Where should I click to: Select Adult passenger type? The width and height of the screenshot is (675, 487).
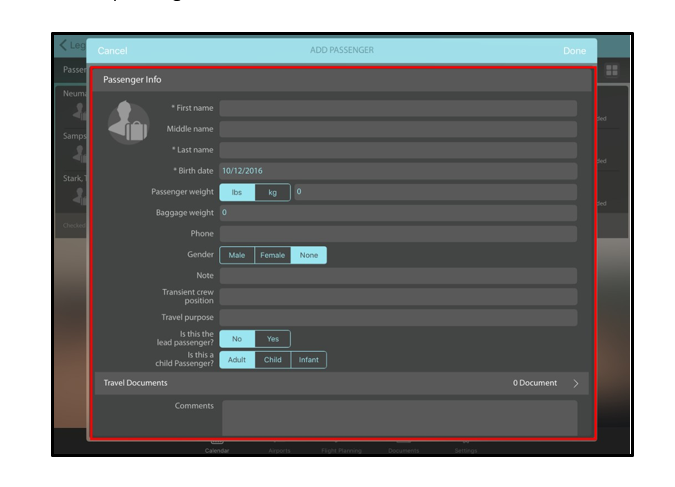point(237,360)
